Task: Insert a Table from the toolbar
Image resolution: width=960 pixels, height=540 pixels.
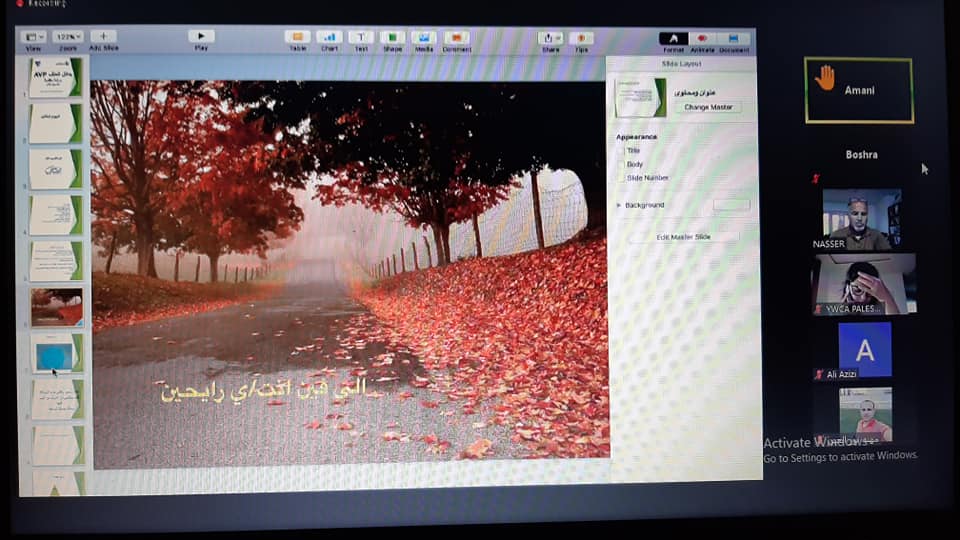Action: pyautogui.click(x=298, y=38)
